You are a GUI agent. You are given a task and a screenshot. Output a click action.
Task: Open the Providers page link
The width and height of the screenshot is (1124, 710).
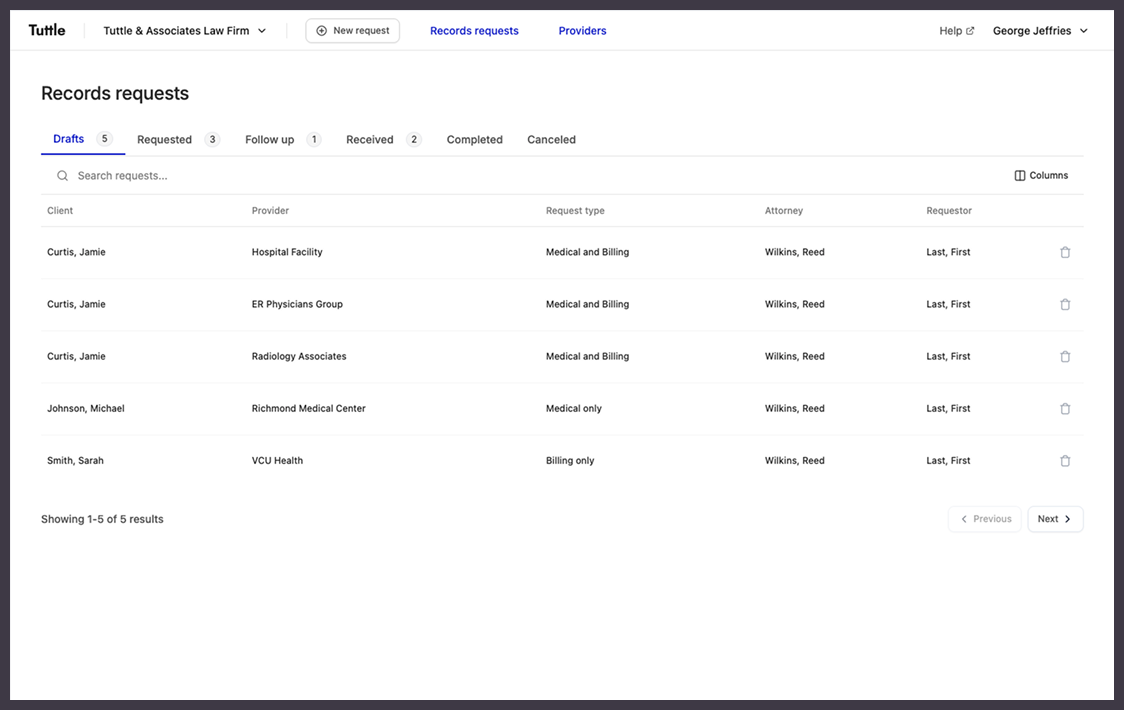click(x=582, y=31)
